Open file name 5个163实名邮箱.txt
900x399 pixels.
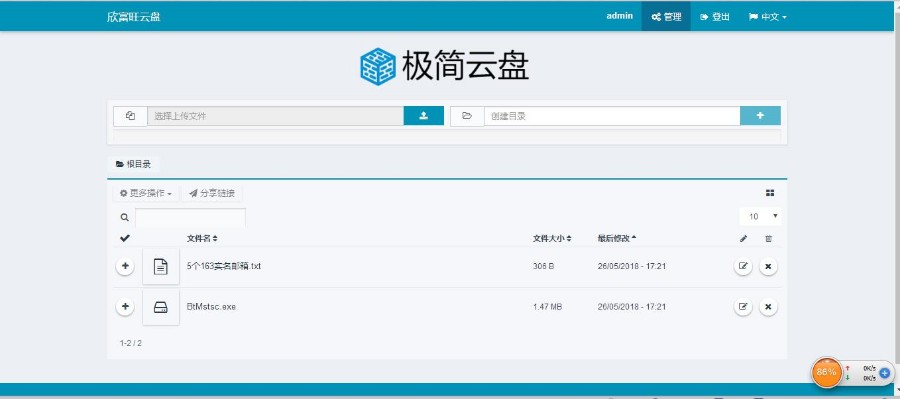(x=224, y=266)
